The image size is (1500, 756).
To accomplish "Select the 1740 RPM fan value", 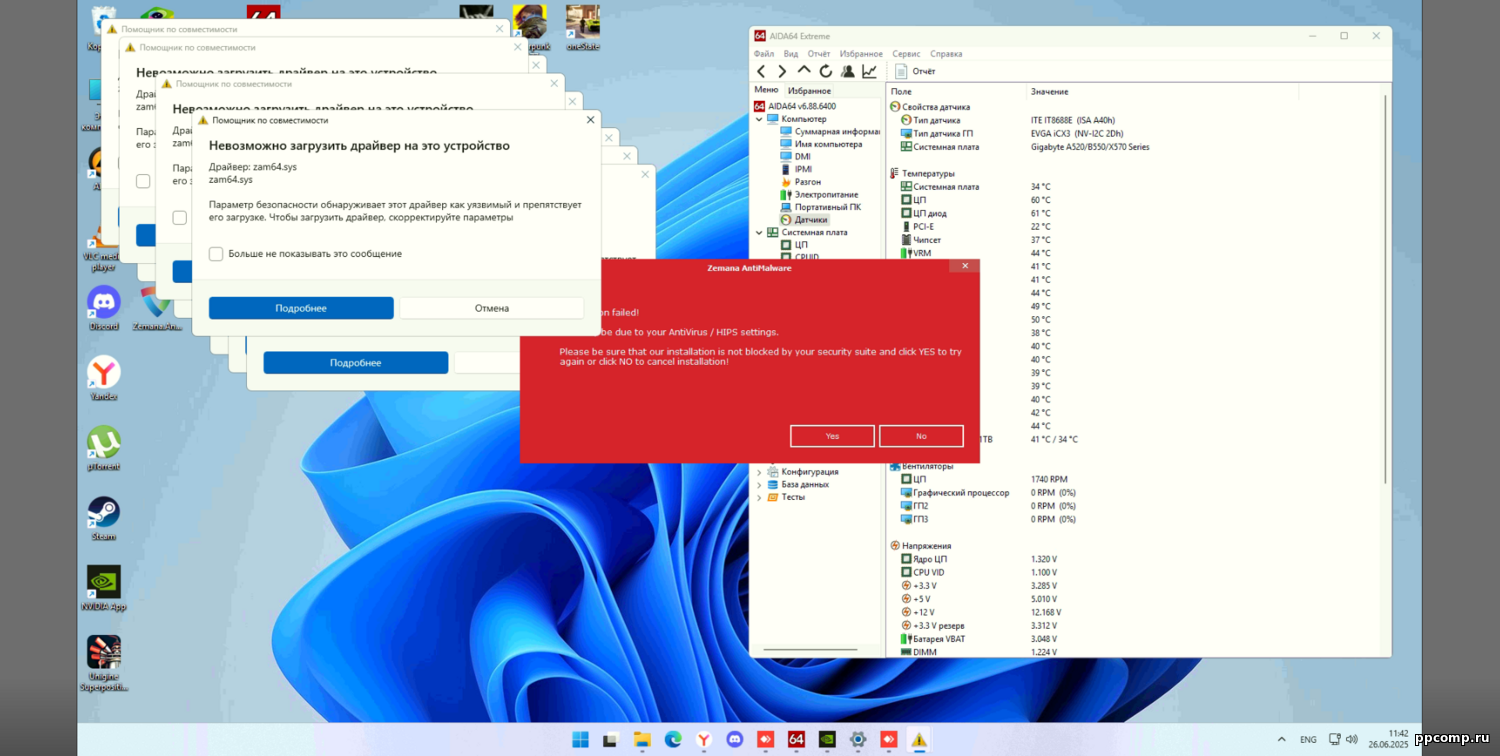I will (x=1049, y=479).
